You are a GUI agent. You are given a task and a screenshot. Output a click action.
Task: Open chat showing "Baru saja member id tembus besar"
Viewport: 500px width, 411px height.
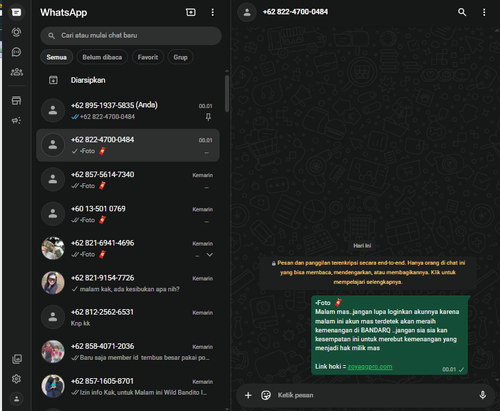pos(128,351)
